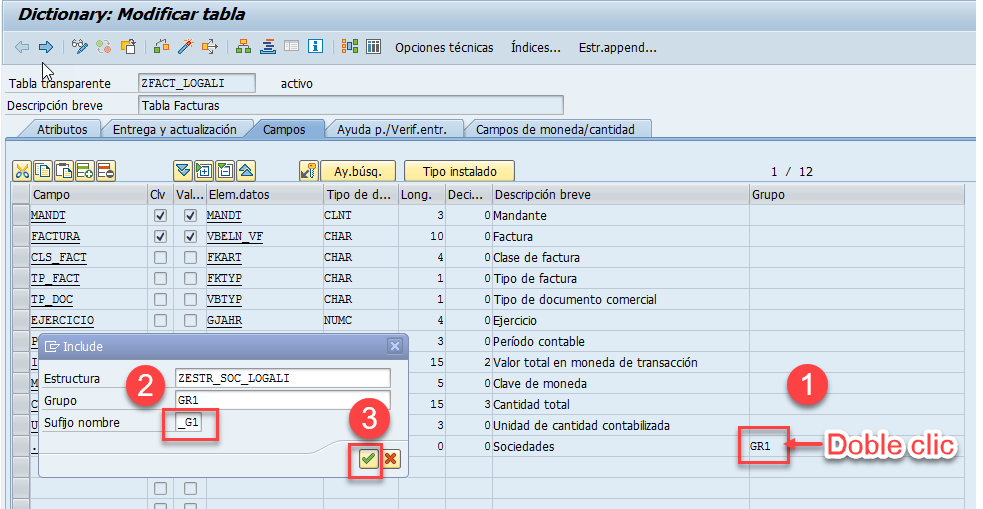Click the GJAHR data element

[224, 320]
